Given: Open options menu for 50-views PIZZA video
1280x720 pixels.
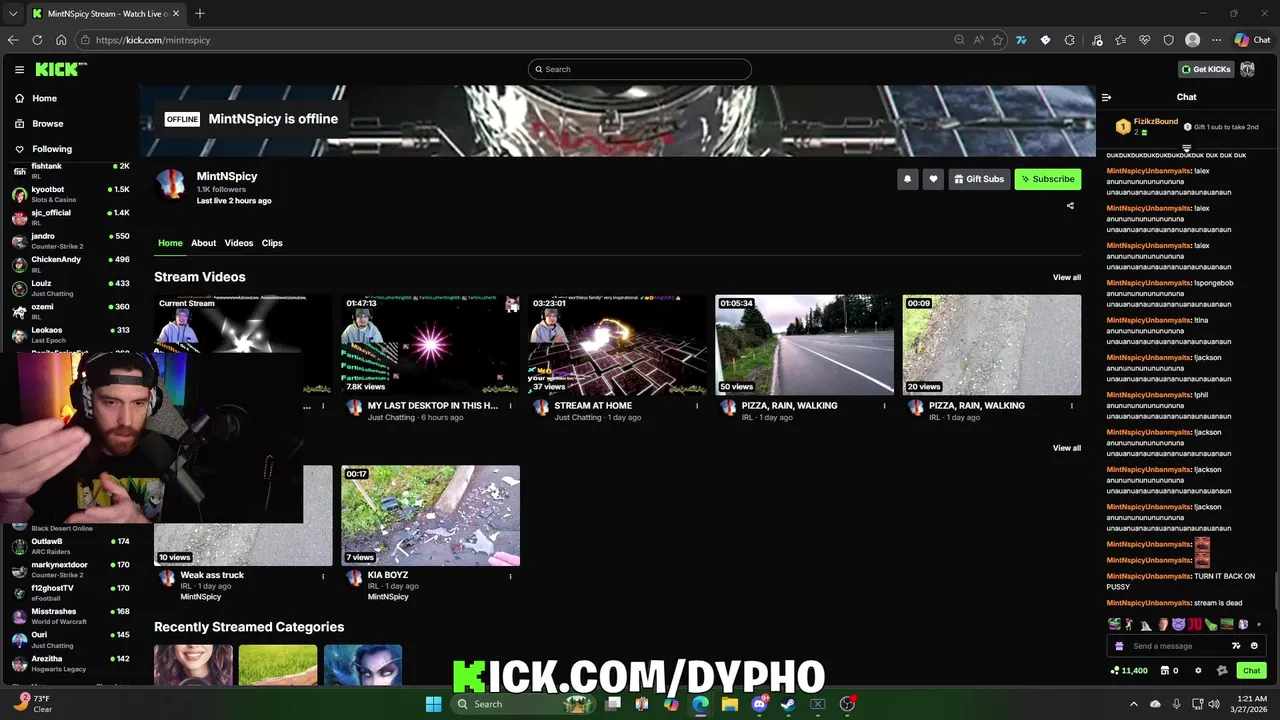Looking at the screenshot, I should click(x=884, y=406).
